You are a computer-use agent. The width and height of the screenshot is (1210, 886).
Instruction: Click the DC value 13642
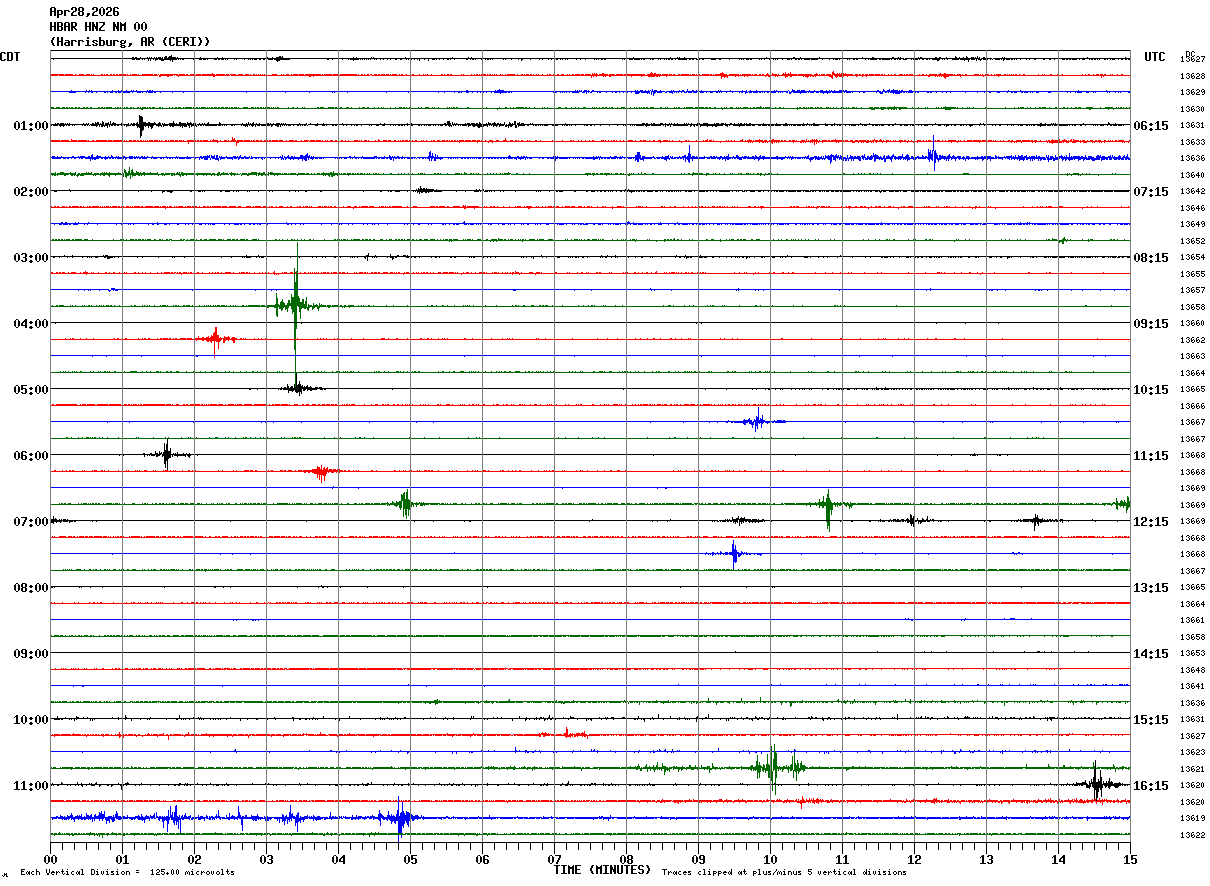(1192, 191)
